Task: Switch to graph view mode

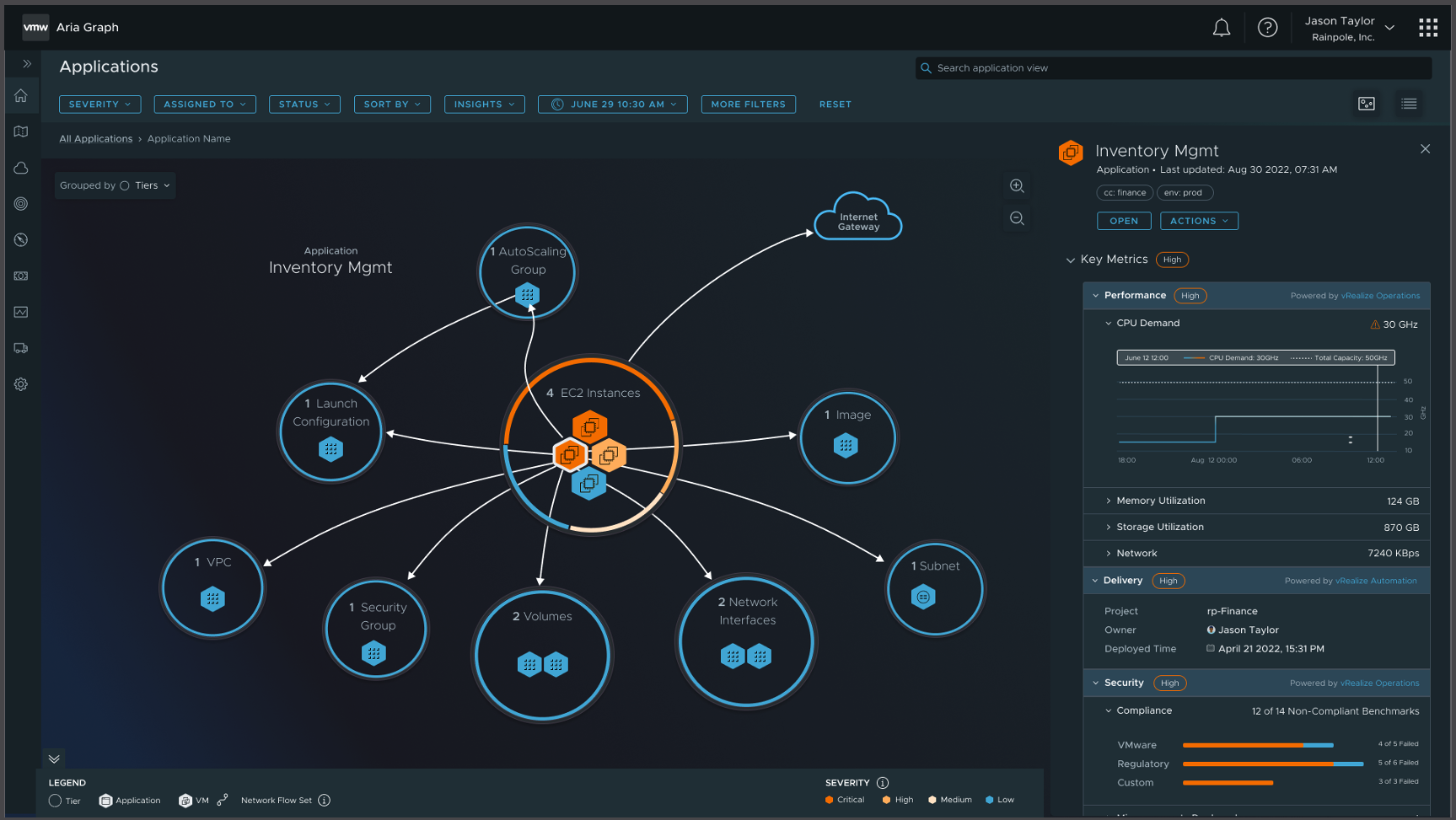Action: click(1367, 104)
